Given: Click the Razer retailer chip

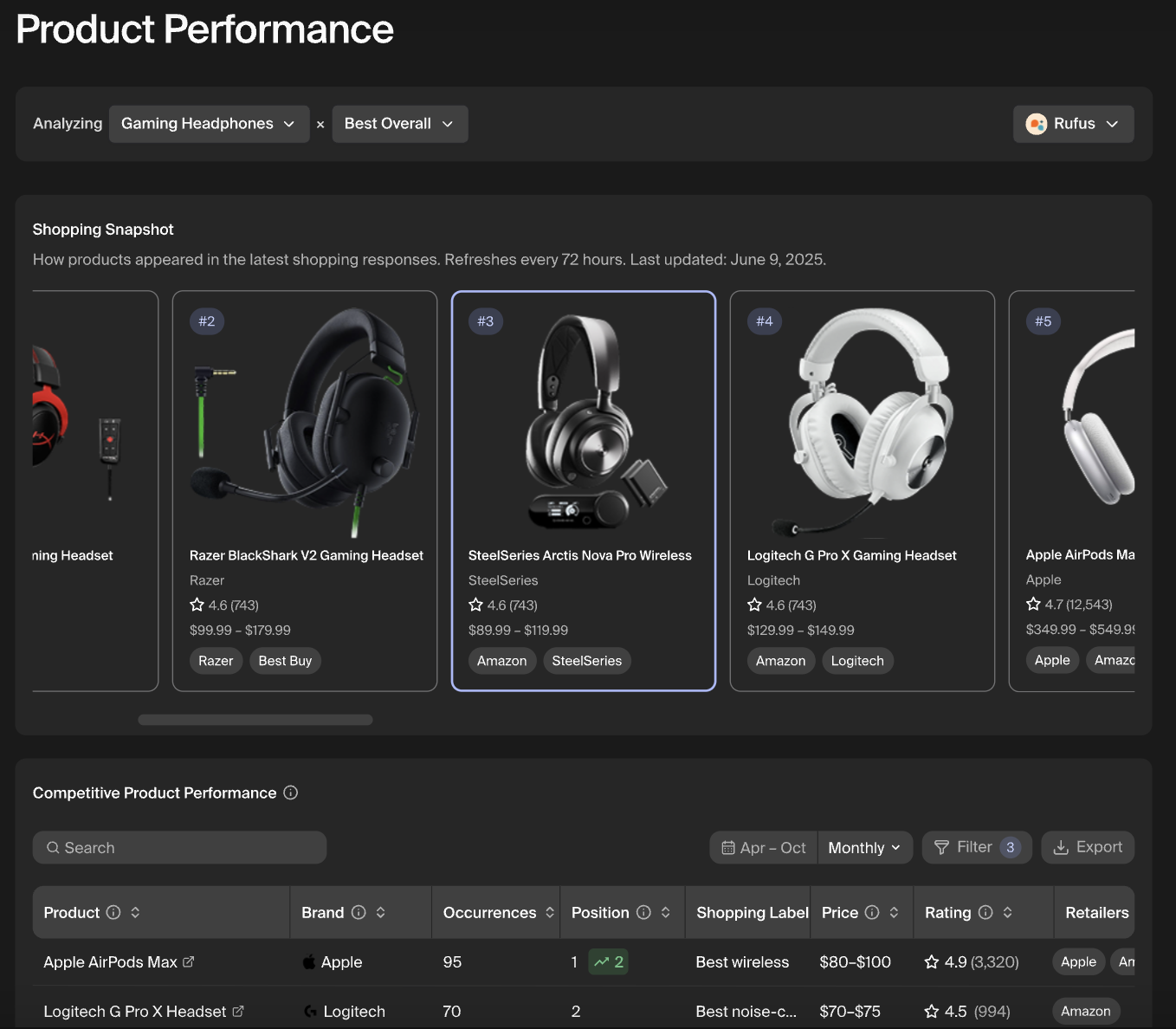Looking at the screenshot, I should [x=216, y=661].
